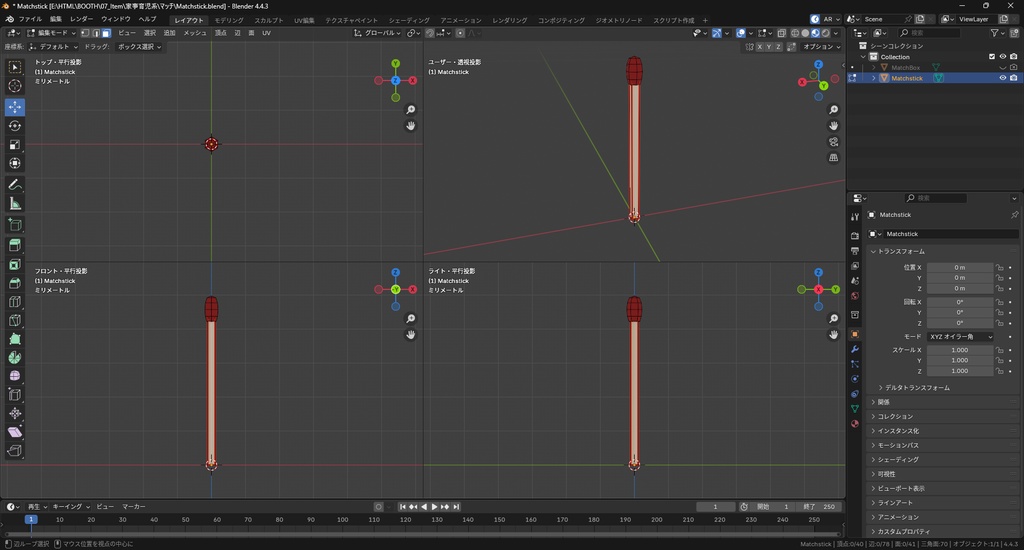Switch to wireframe viewport shading

795,33
